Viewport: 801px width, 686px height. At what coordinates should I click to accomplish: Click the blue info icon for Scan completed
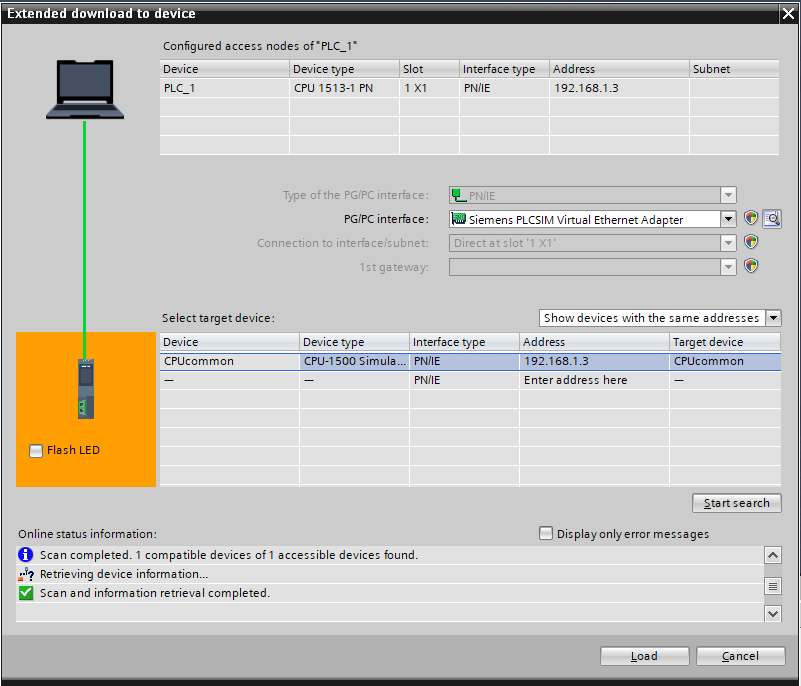tap(26, 554)
